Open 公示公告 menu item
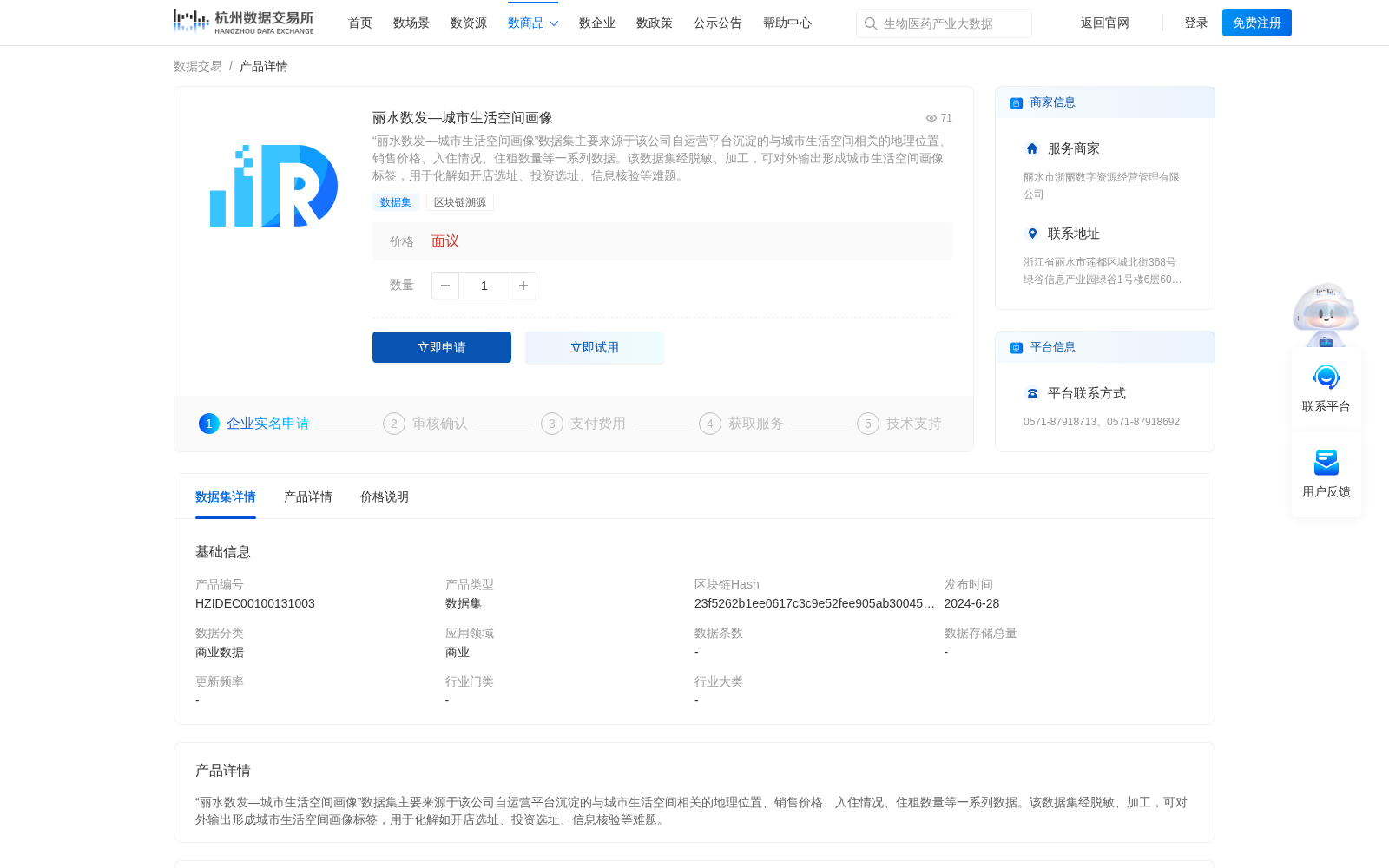1389x868 pixels. click(718, 23)
